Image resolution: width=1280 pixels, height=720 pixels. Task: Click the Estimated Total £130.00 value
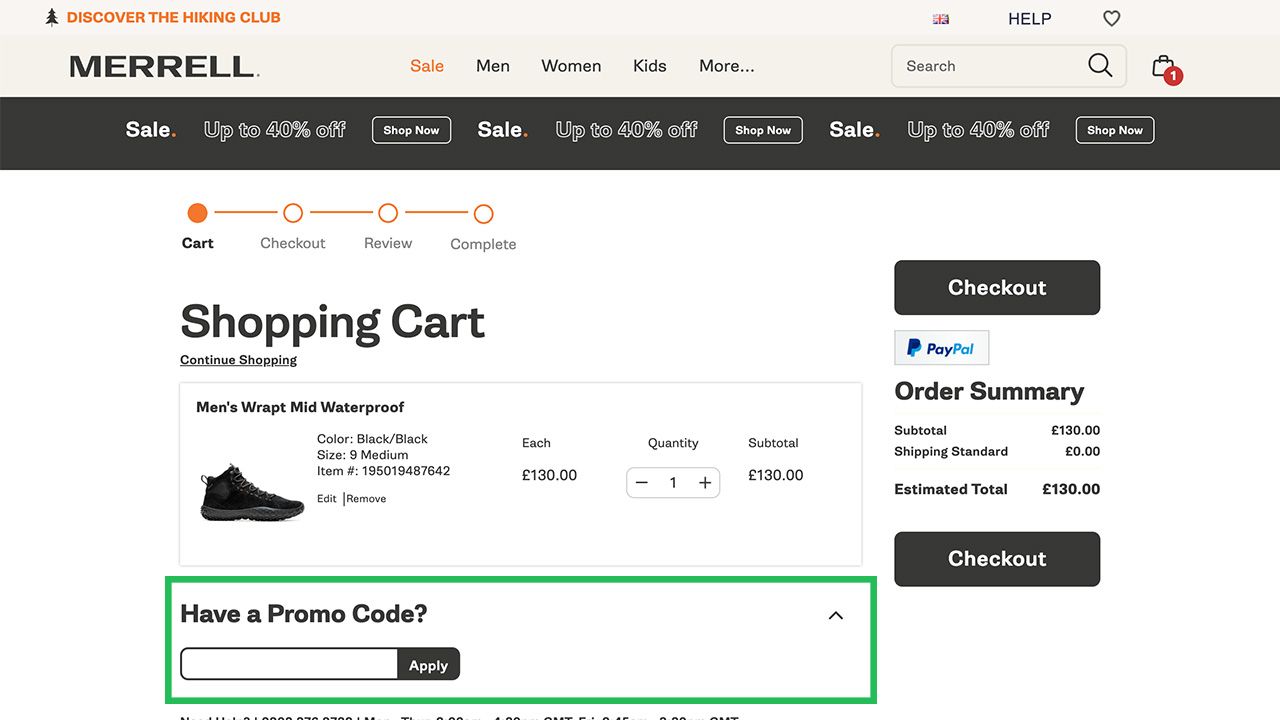click(x=1071, y=489)
